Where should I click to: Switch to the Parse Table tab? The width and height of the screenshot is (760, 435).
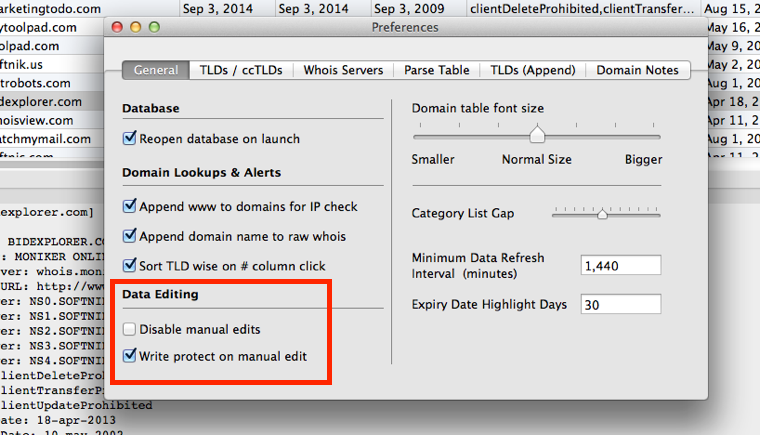[437, 70]
